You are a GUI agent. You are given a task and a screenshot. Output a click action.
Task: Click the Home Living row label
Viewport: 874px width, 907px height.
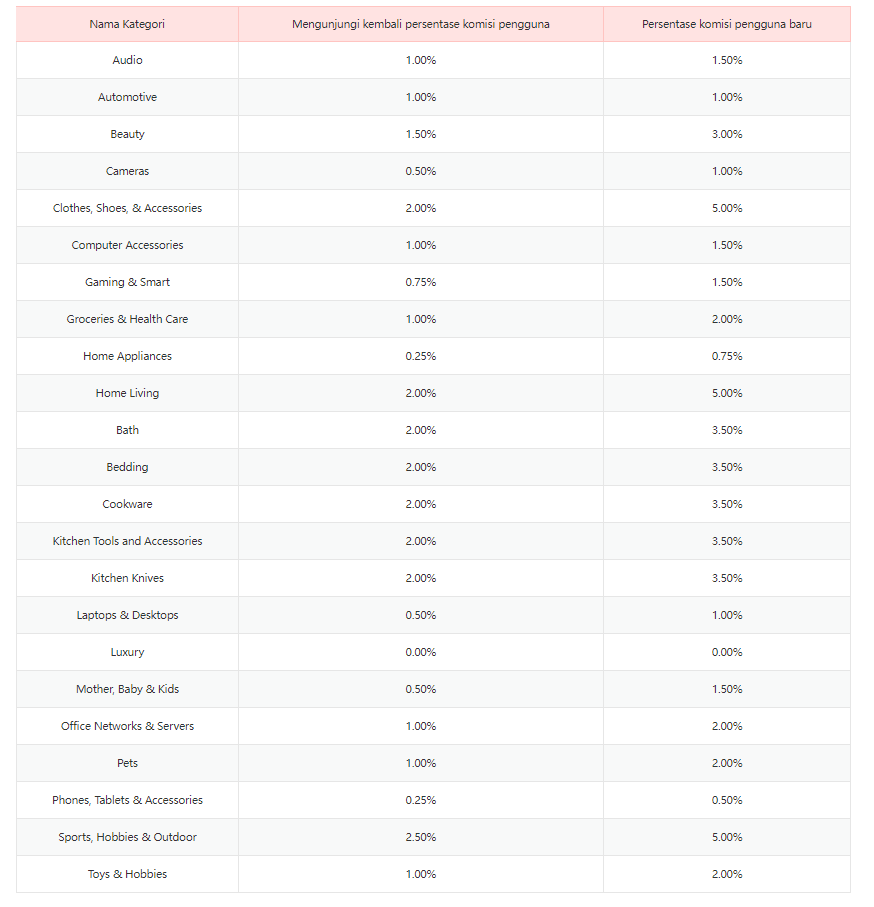127,394
